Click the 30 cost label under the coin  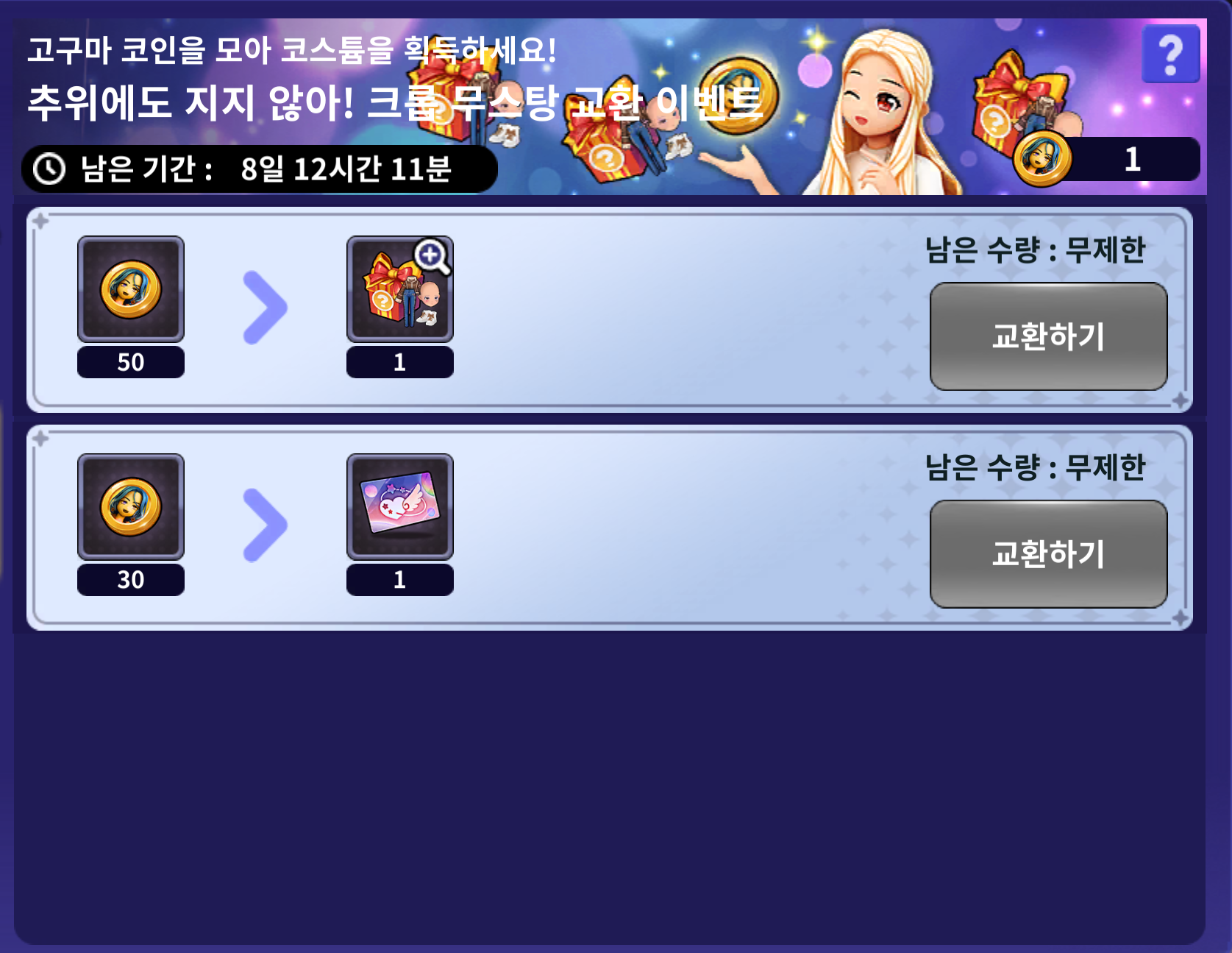[131, 580]
